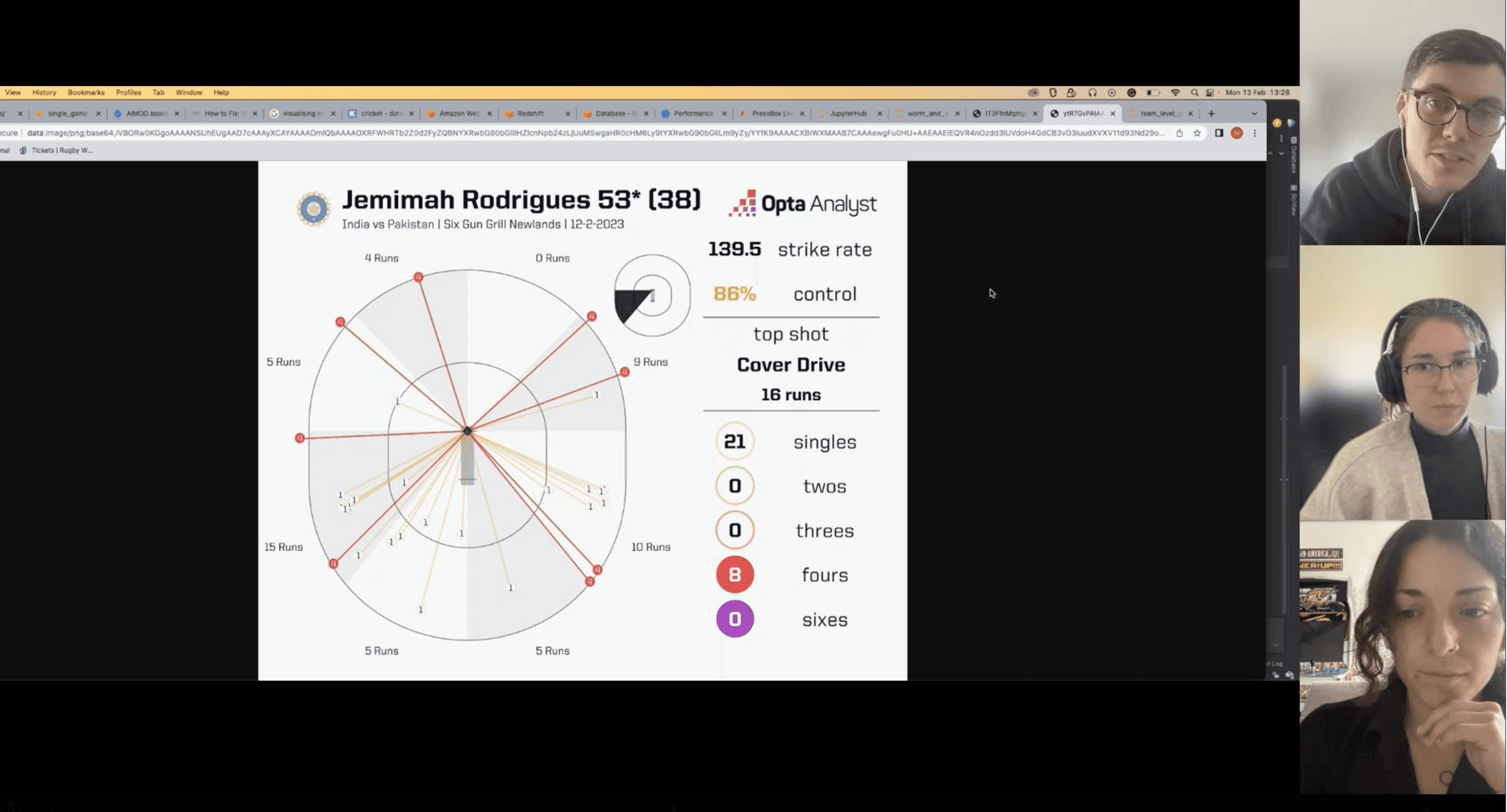The height and width of the screenshot is (812, 1507).
Task: Open macOS Control Center icon
Action: (x=1210, y=93)
